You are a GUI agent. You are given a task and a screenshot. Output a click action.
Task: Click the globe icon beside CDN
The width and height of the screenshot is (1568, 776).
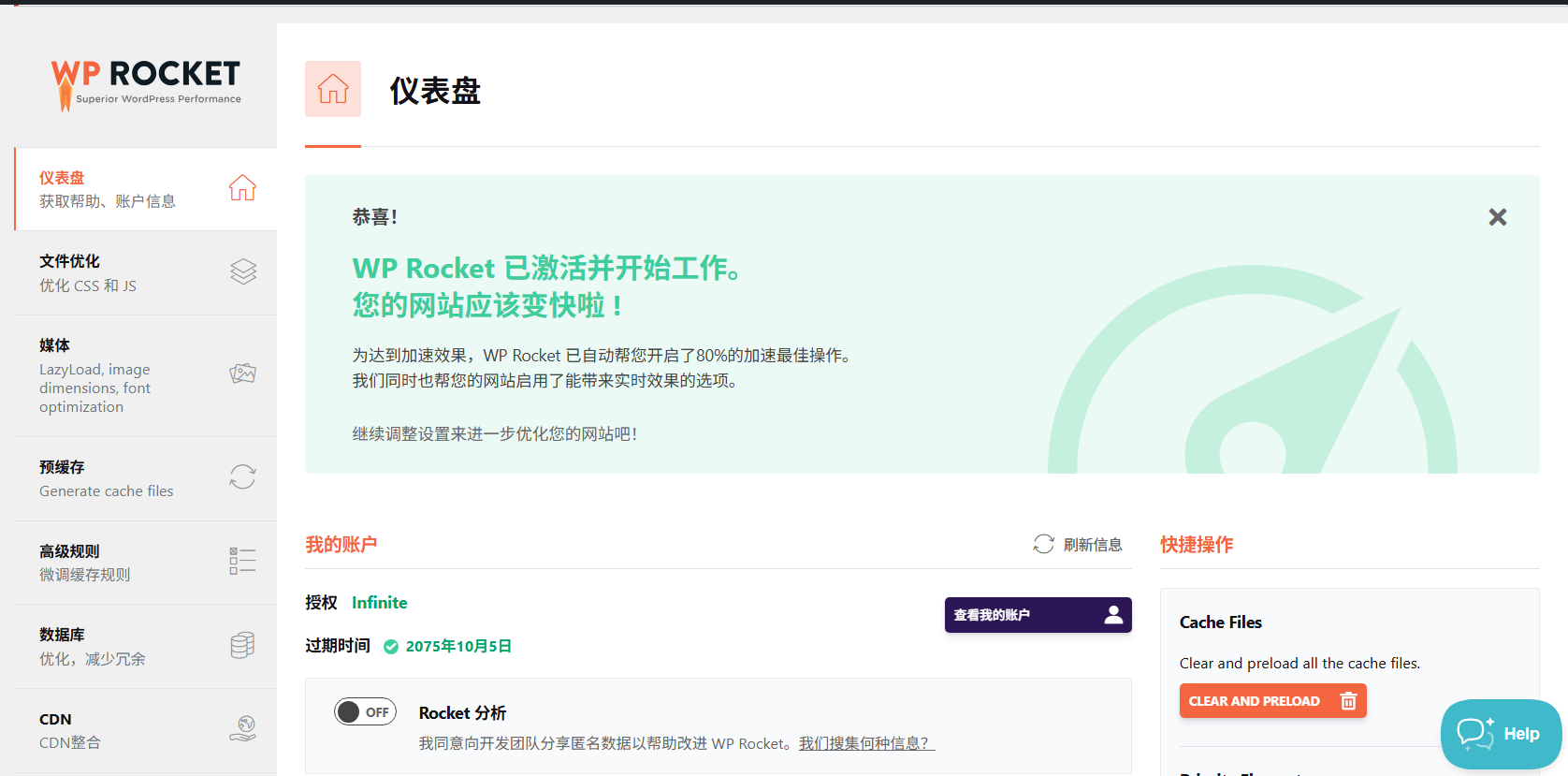pyautogui.click(x=242, y=729)
